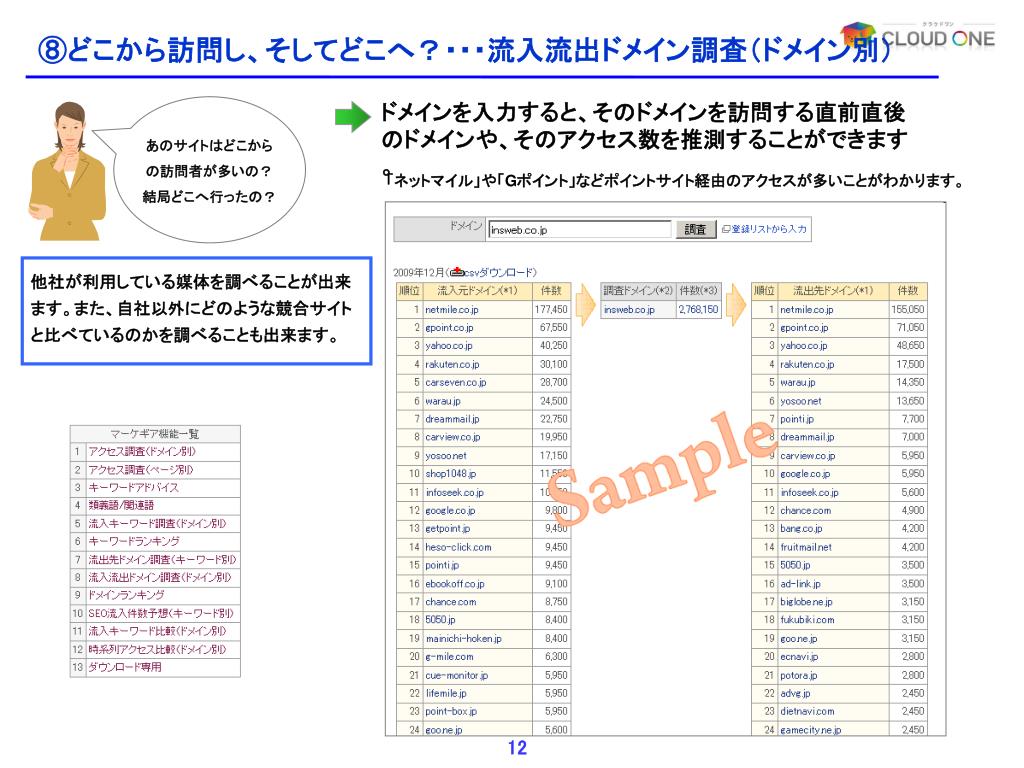The image size is (1024, 768).
Task: Click ebookoff.co.jp in the inbound table
Action: (x=455, y=584)
